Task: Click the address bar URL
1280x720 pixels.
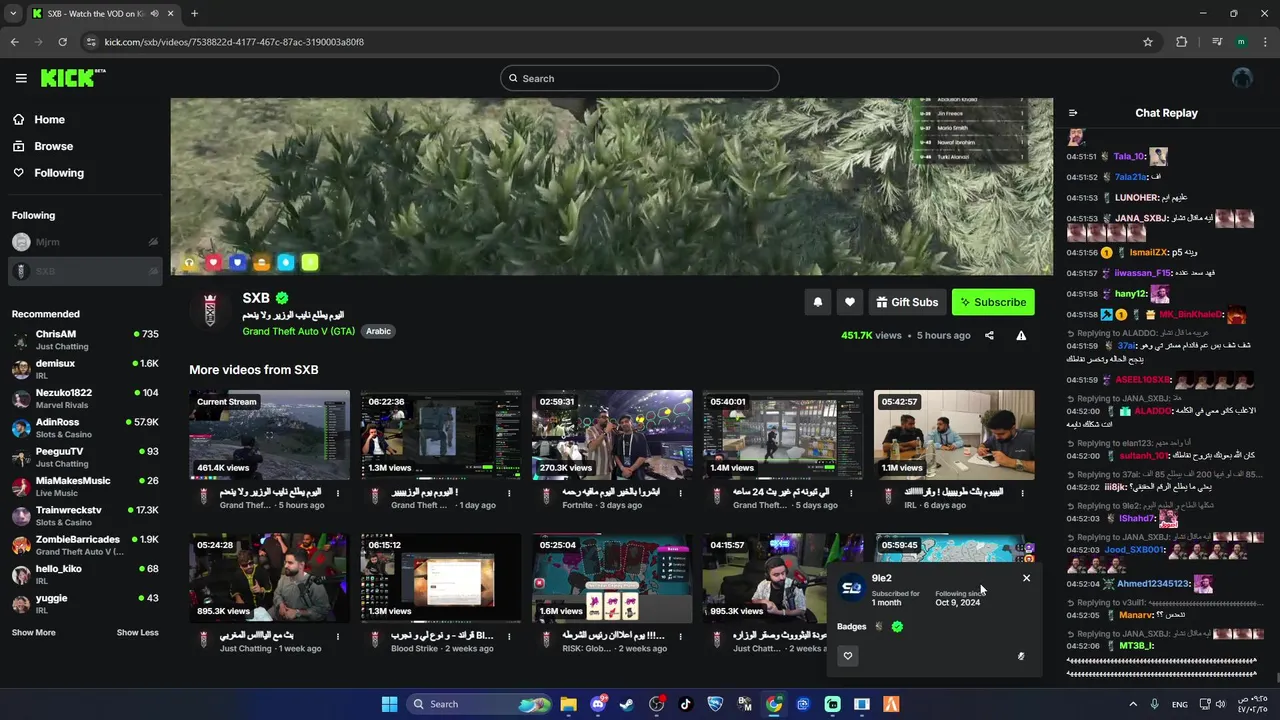Action: tap(234, 42)
